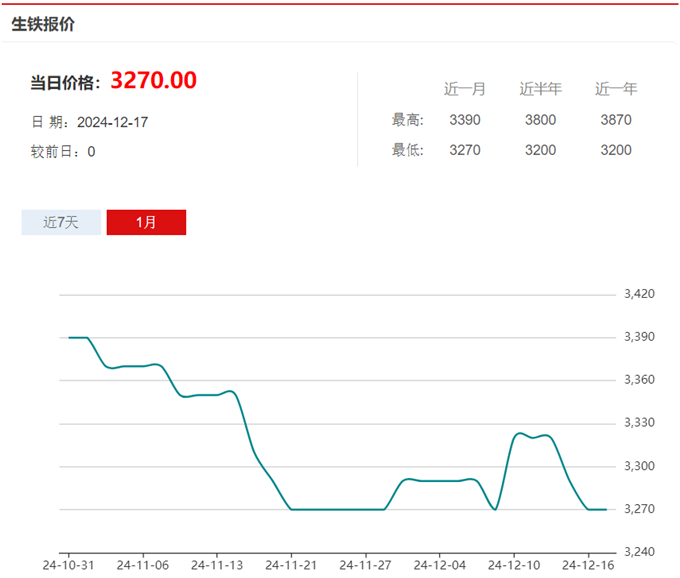The width and height of the screenshot is (680, 578).
Task: Switch to the 近7天 chart tab
Action: pyautogui.click(x=61, y=222)
